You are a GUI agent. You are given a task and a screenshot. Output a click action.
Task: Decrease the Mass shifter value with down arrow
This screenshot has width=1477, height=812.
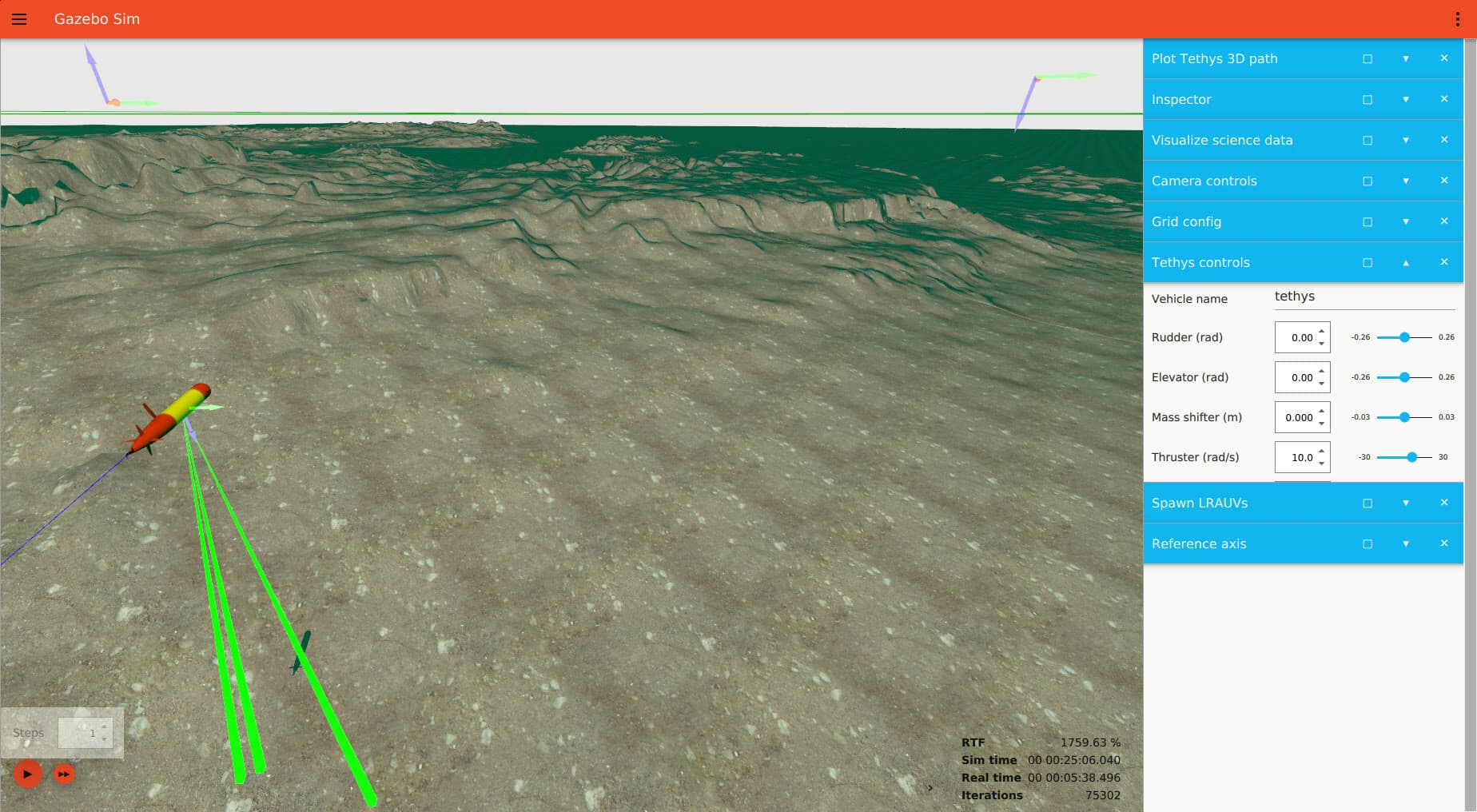coord(1322,424)
